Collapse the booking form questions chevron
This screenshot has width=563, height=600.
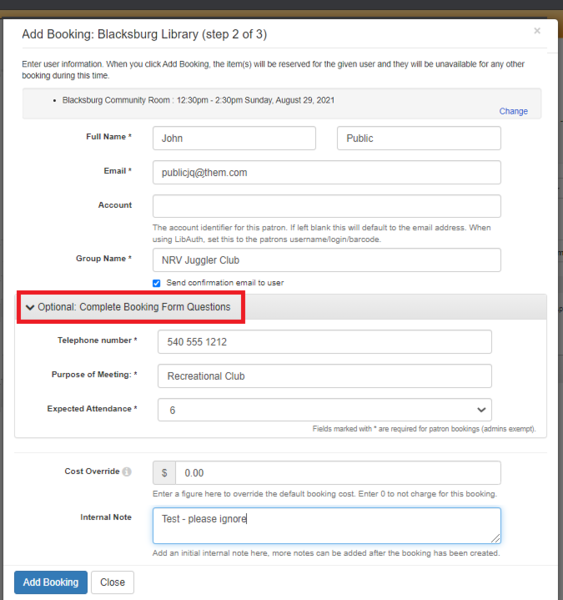coord(30,307)
